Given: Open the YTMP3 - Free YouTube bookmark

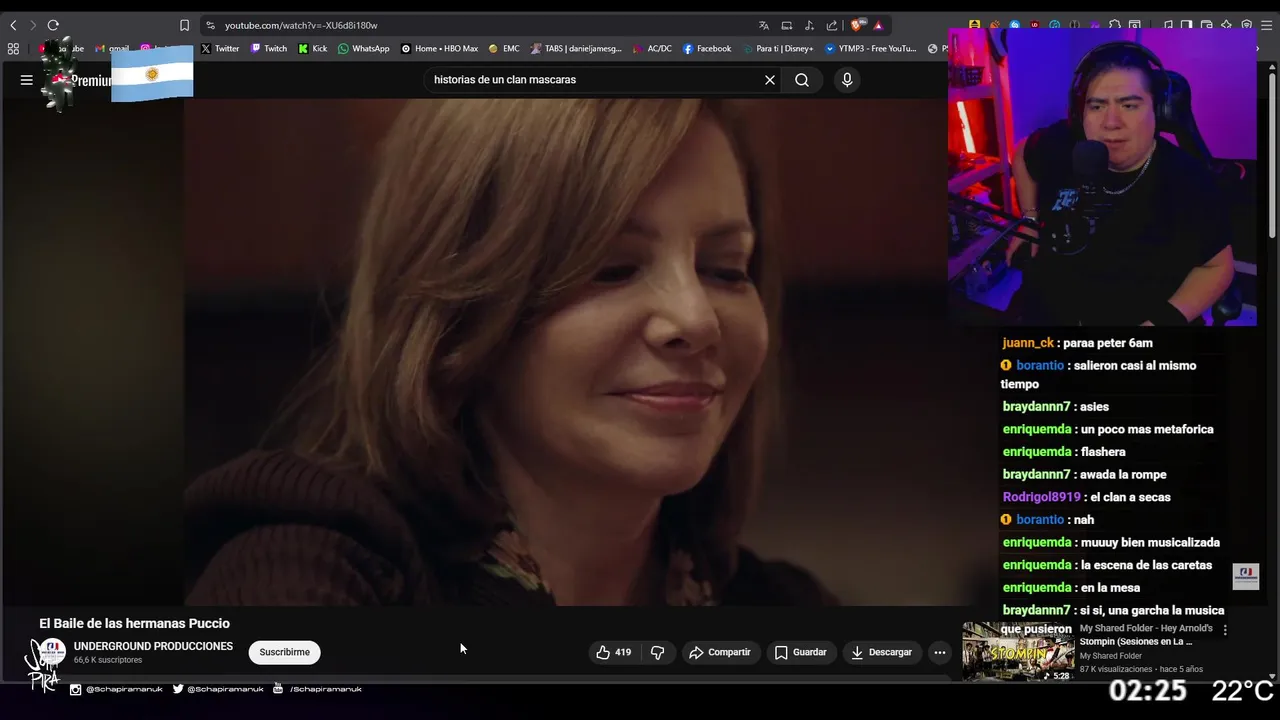Looking at the screenshot, I should pos(870,48).
